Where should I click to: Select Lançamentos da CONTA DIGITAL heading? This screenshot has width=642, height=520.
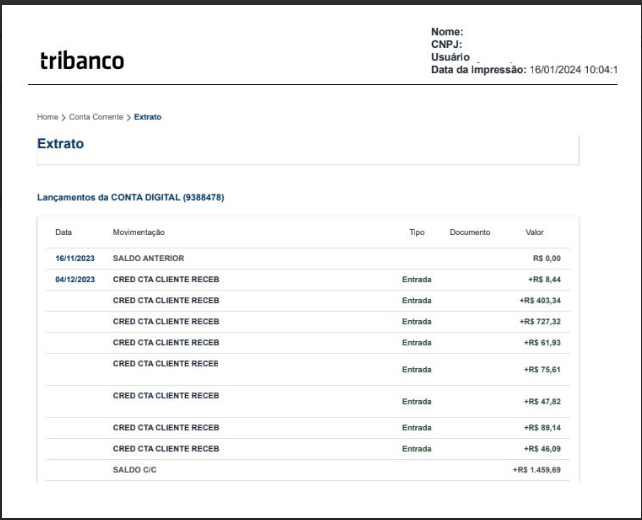(x=131, y=197)
